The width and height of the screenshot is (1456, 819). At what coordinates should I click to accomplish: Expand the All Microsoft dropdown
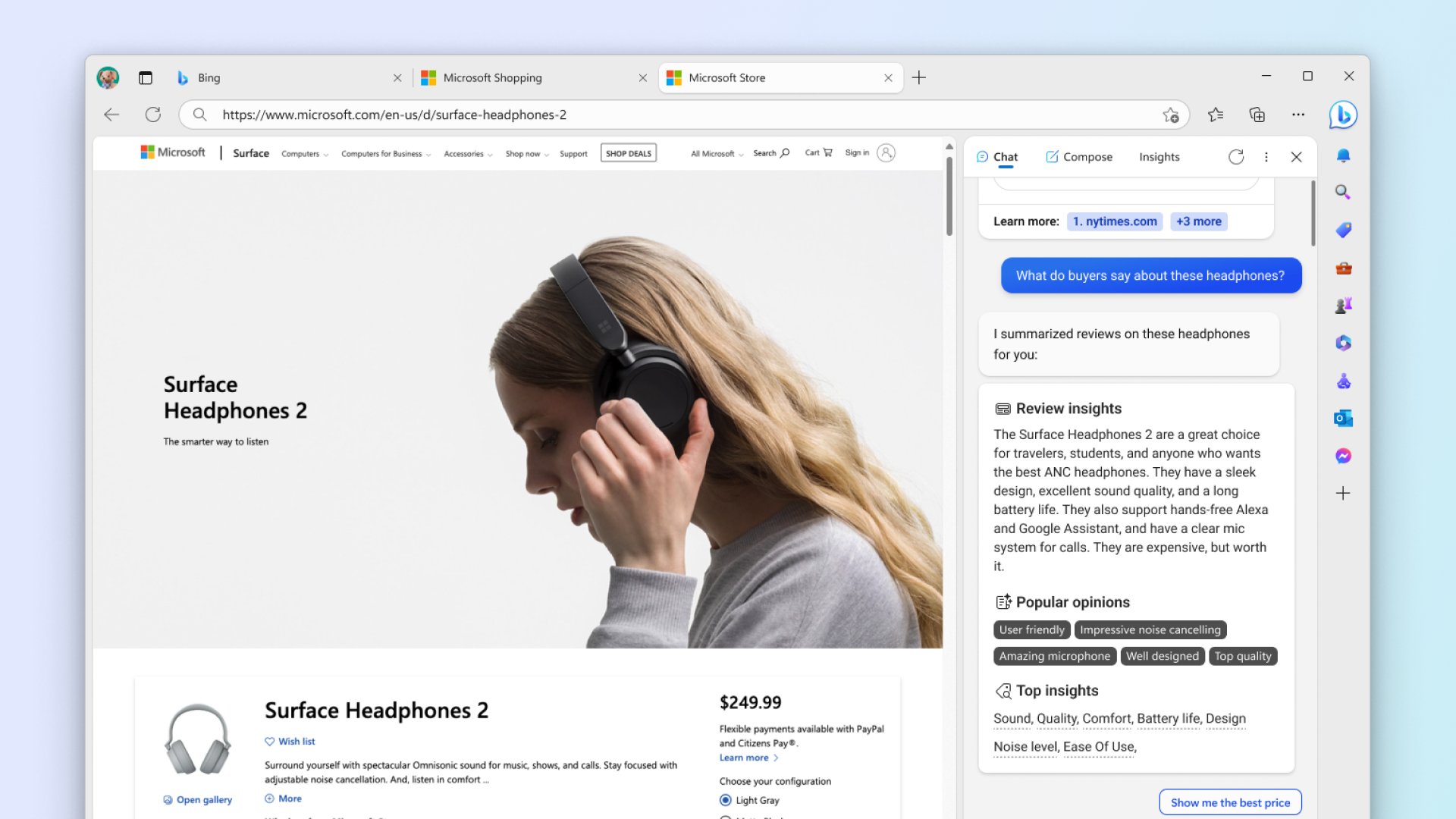click(x=715, y=152)
